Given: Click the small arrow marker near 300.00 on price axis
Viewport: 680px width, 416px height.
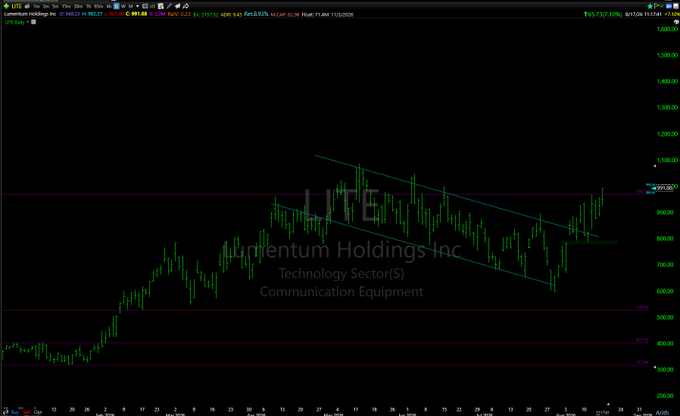Looking at the screenshot, I should pos(655,368).
